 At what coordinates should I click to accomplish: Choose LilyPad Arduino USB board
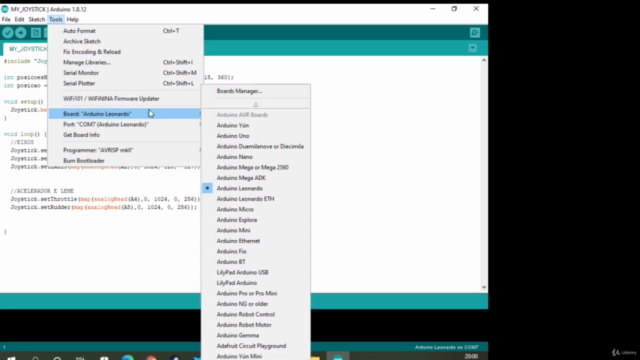pyautogui.click(x=256, y=272)
